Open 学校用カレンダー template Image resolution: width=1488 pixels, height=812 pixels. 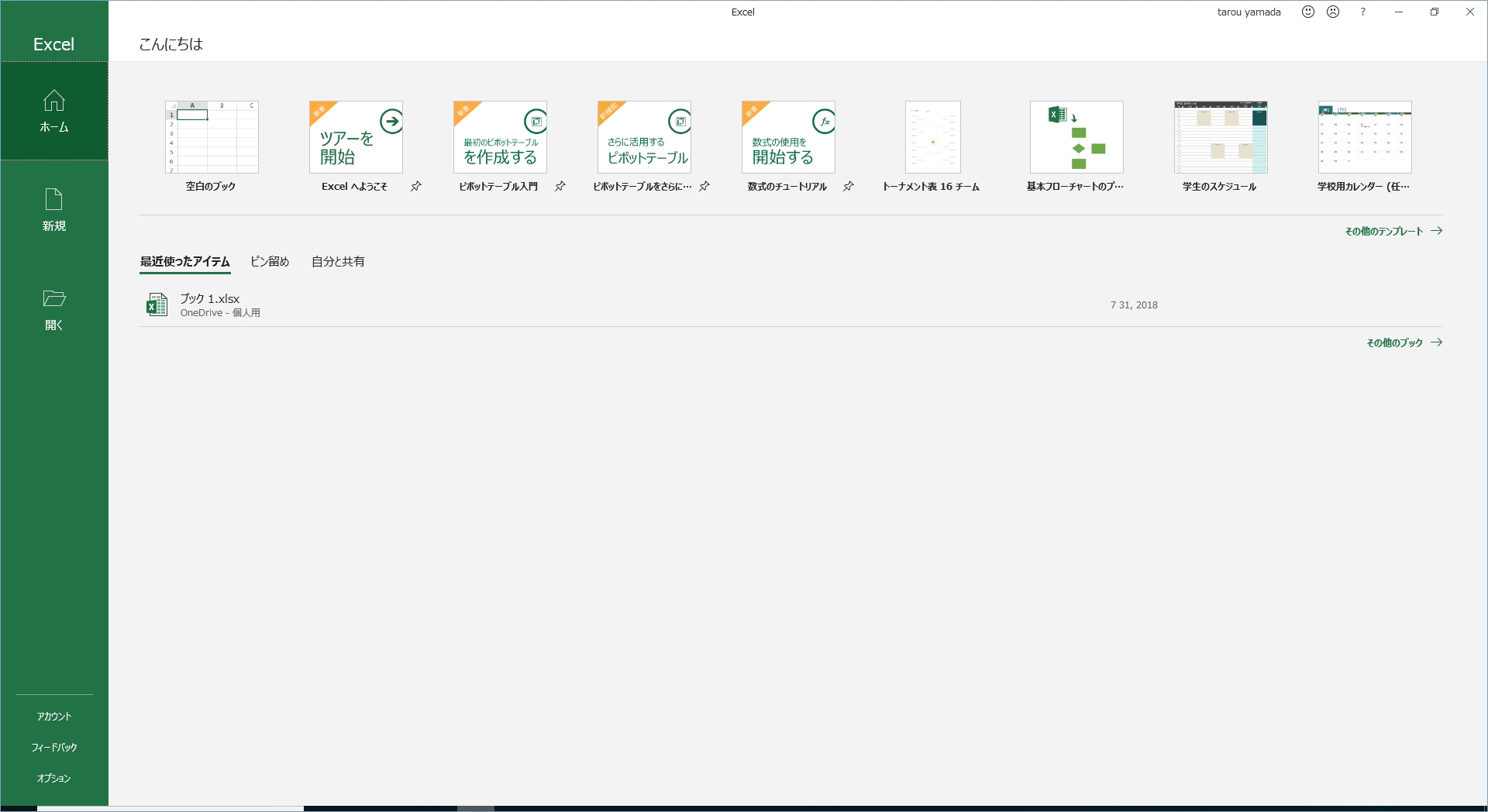1365,137
